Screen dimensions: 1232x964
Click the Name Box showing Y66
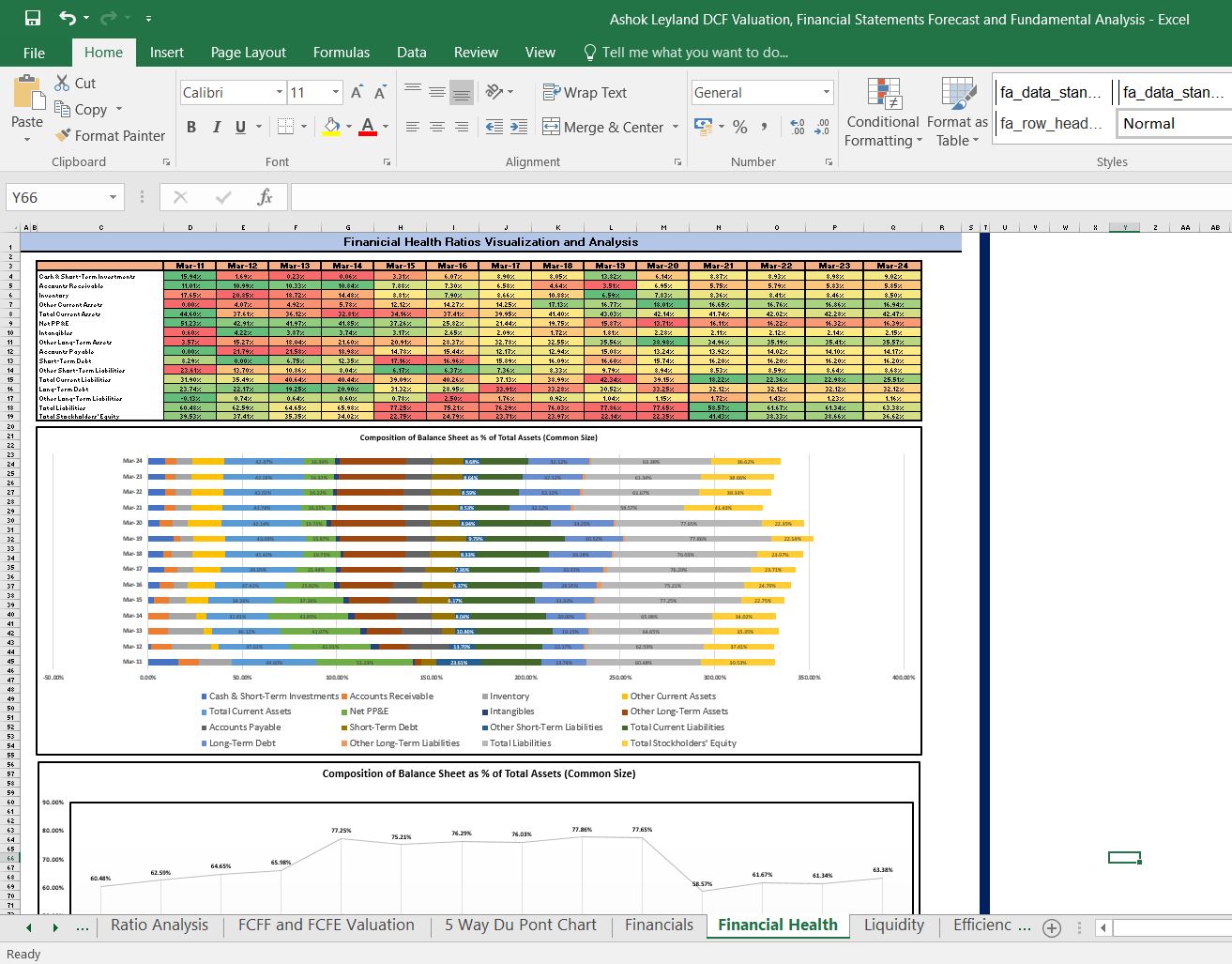point(54,197)
